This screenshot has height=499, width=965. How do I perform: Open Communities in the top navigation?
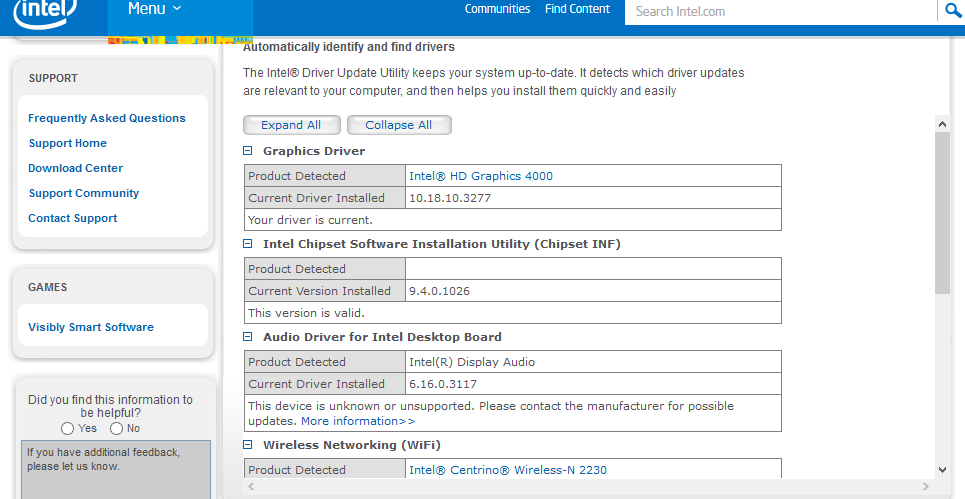coord(497,9)
